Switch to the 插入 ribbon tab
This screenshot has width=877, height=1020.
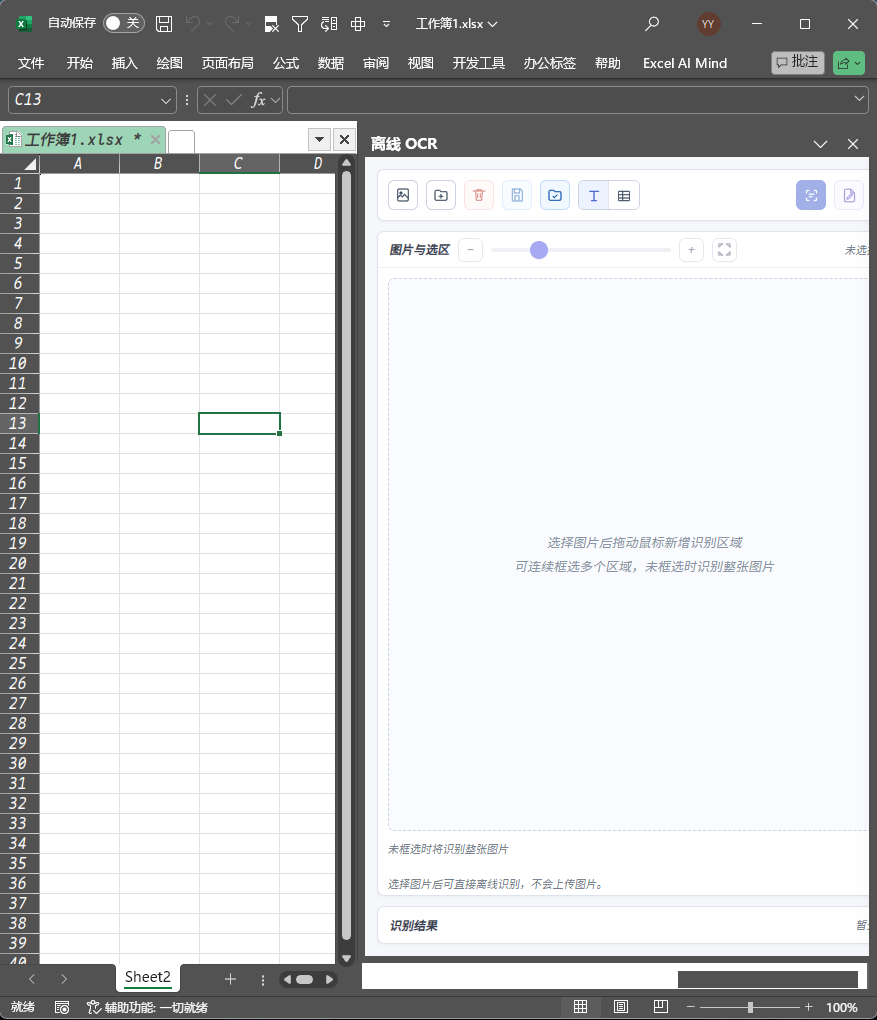click(x=124, y=63)
